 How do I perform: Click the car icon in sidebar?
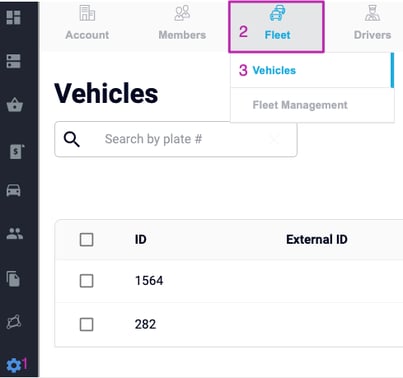click(14, 190)
